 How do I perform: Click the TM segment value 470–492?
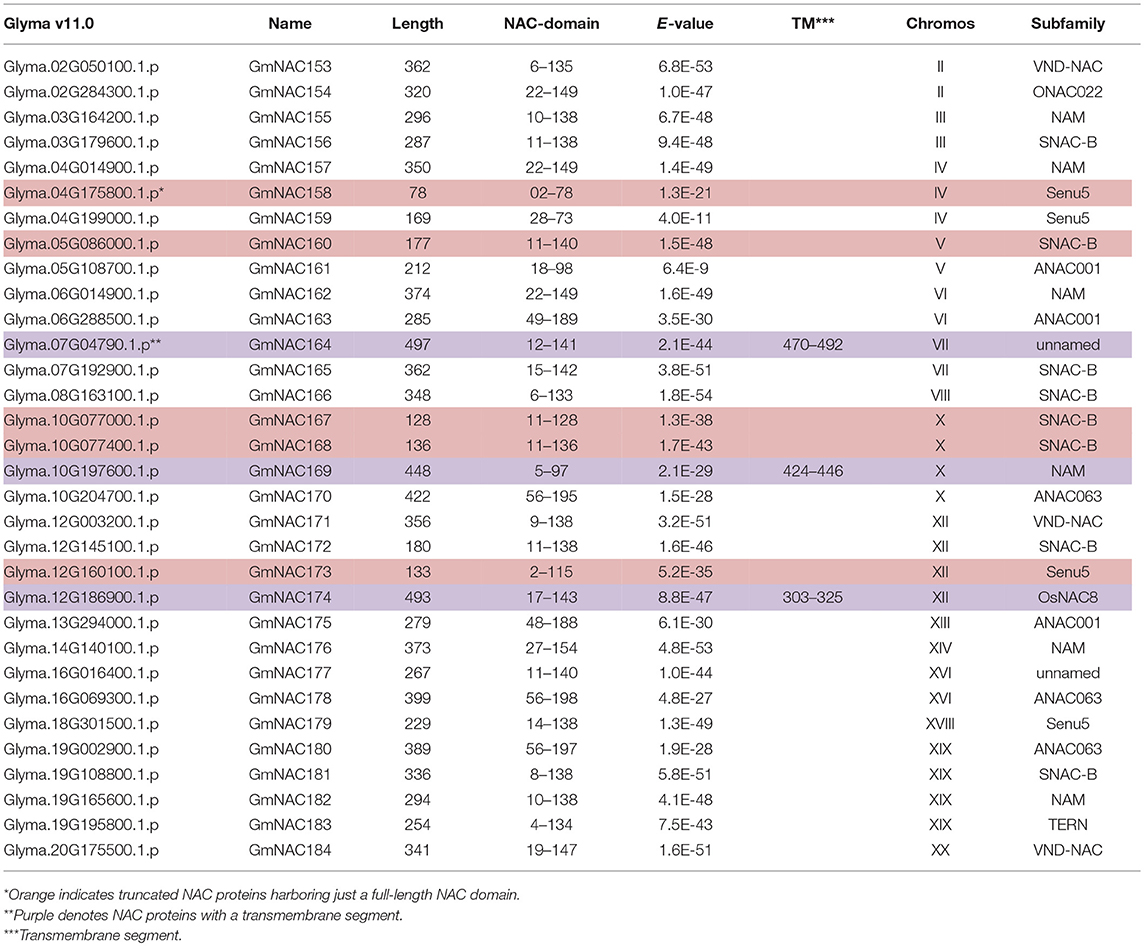pos(813,344)
